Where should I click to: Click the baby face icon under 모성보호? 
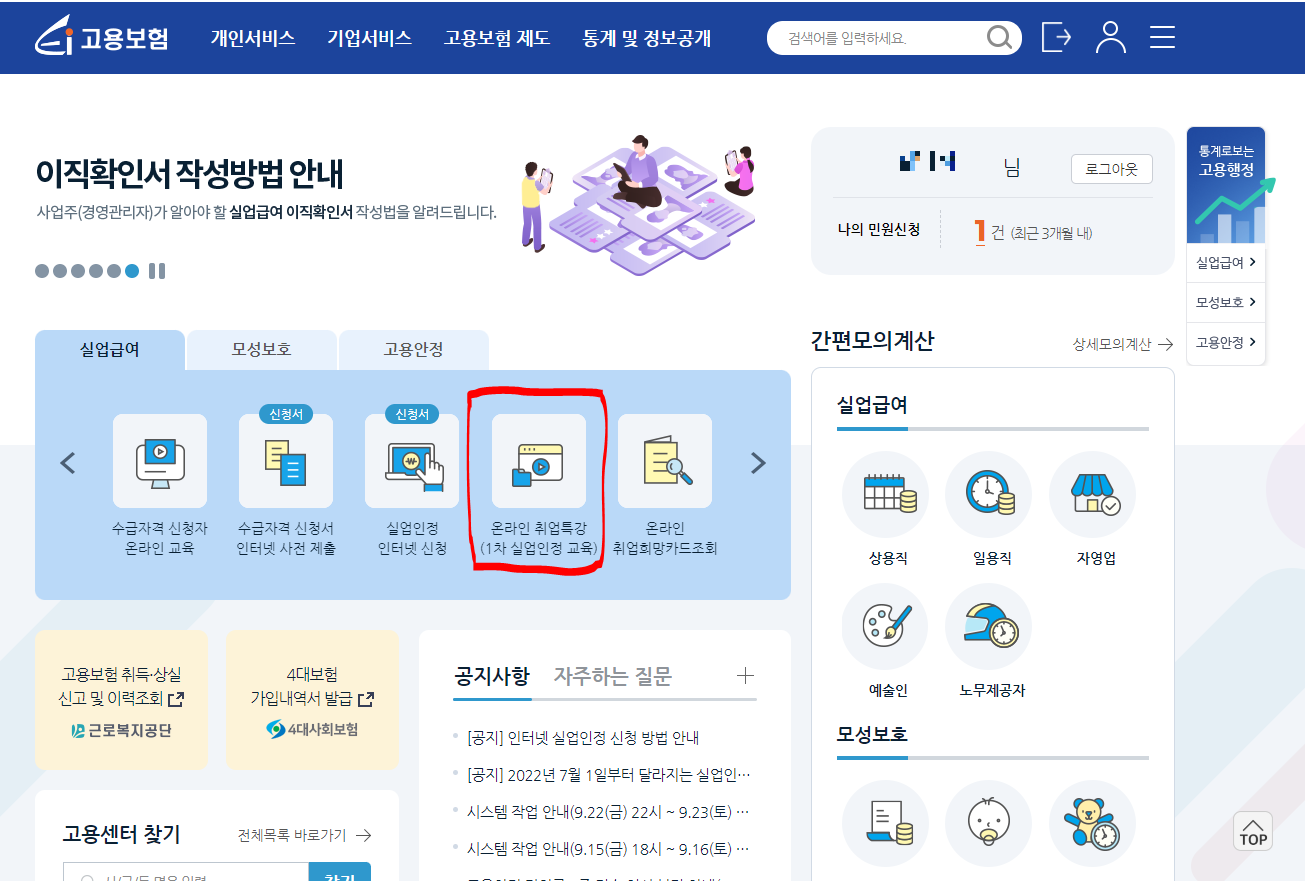tap(988, 823)
